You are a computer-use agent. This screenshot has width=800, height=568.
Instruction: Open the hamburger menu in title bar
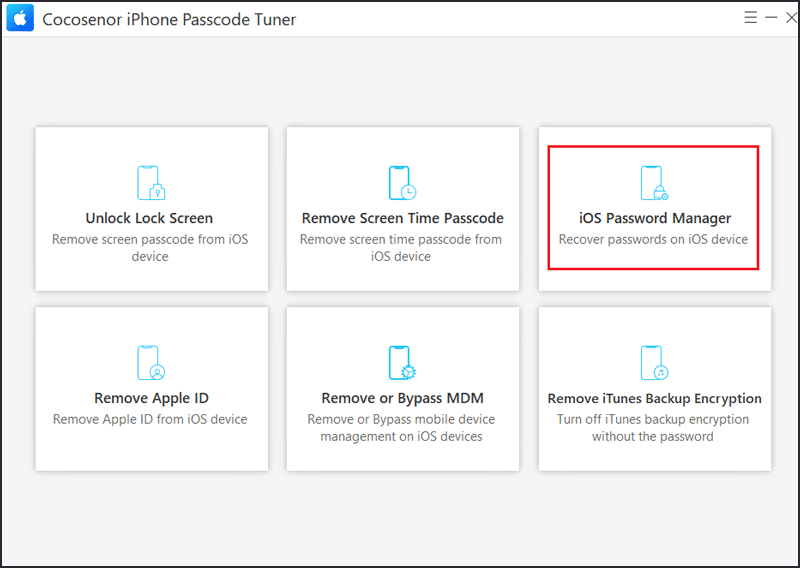(751, 17)
